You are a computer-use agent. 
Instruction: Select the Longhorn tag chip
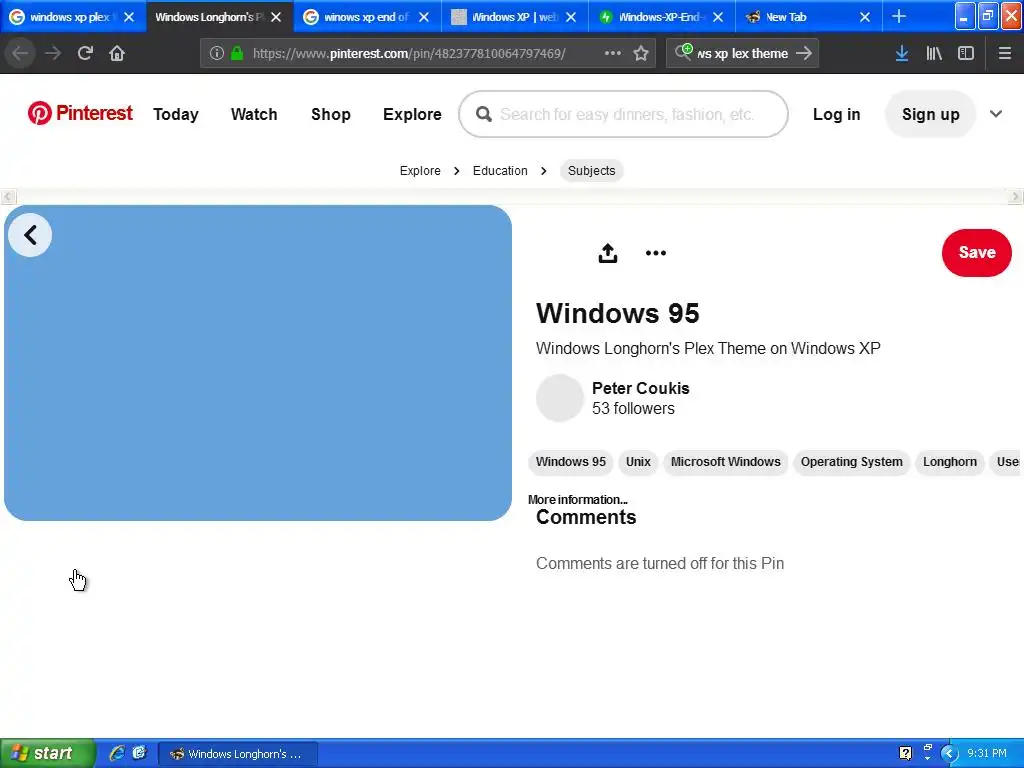950,462
